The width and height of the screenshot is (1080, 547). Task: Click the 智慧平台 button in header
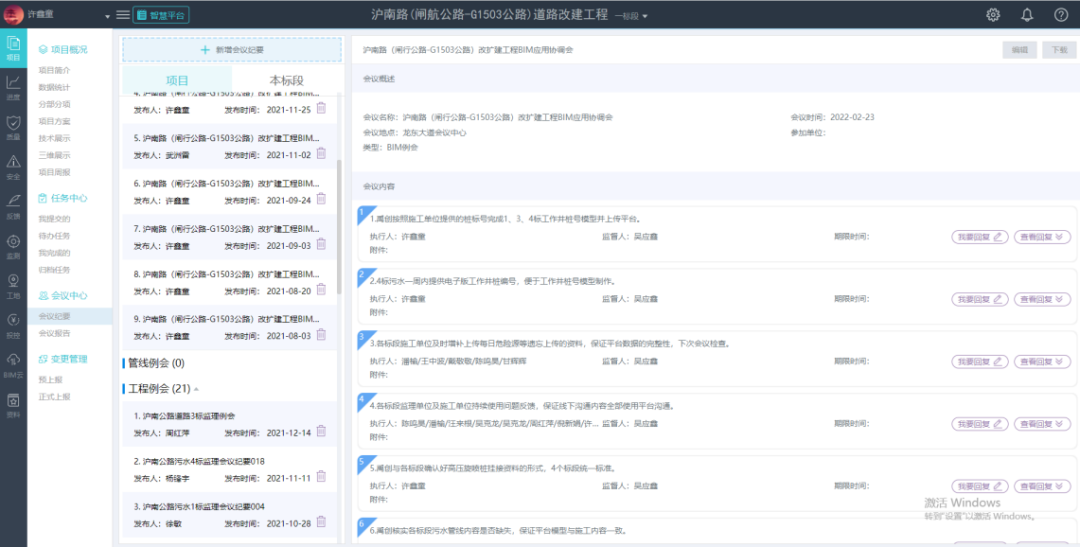tap(161, 14)
